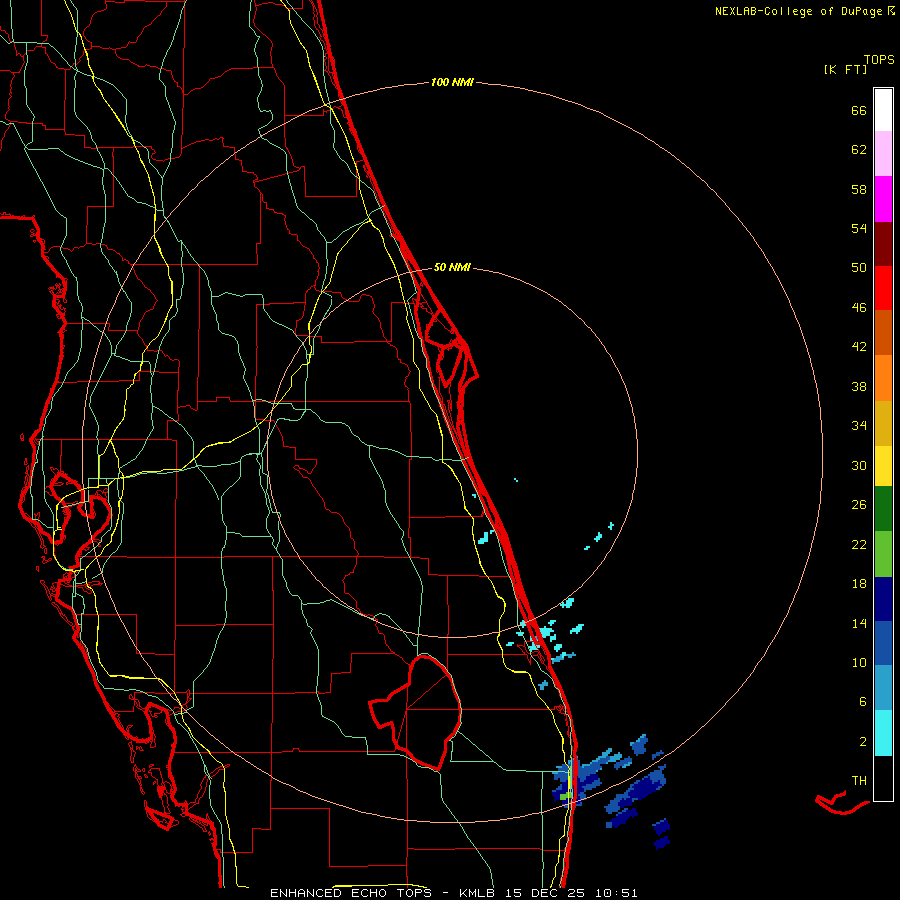Viewport: 900px width, 900px height.
Task: Click the TH legend label
Action: [859, 781]
